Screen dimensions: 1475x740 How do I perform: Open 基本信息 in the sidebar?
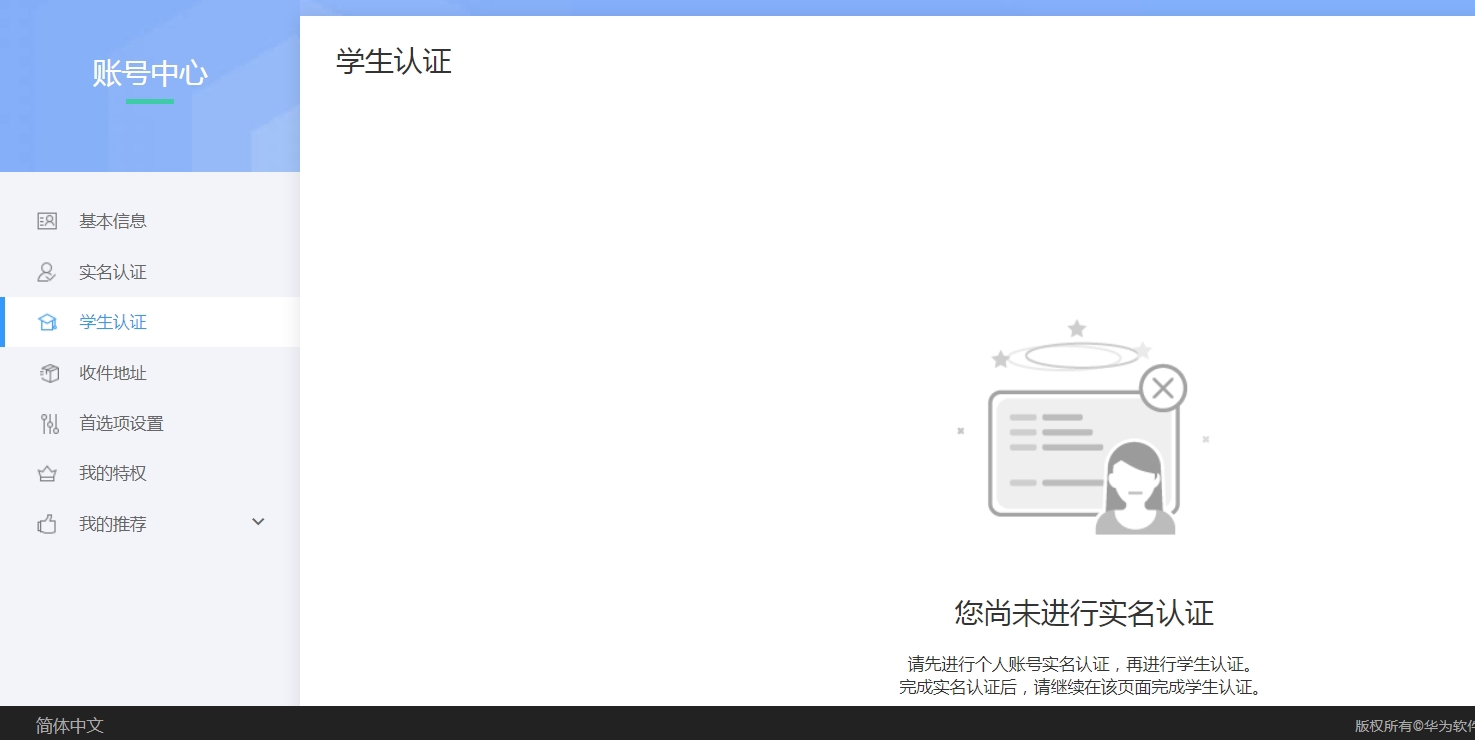tap(150, 221)
